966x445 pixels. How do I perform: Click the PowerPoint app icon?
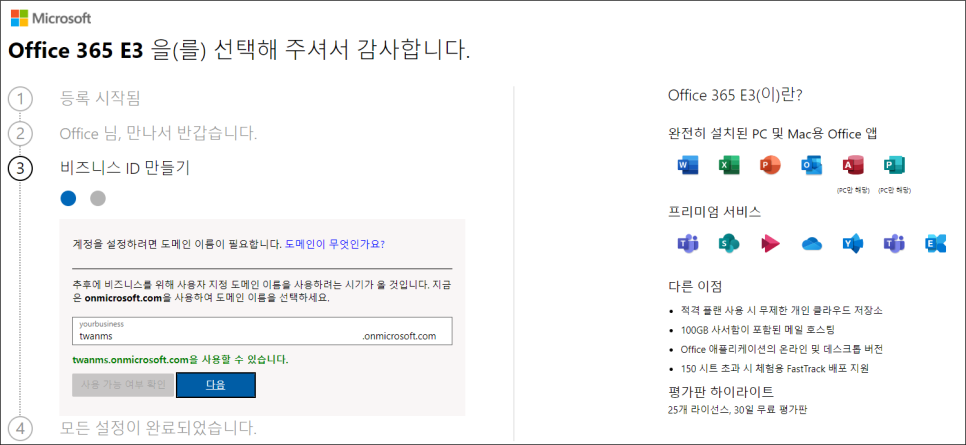tap(770, 165)
